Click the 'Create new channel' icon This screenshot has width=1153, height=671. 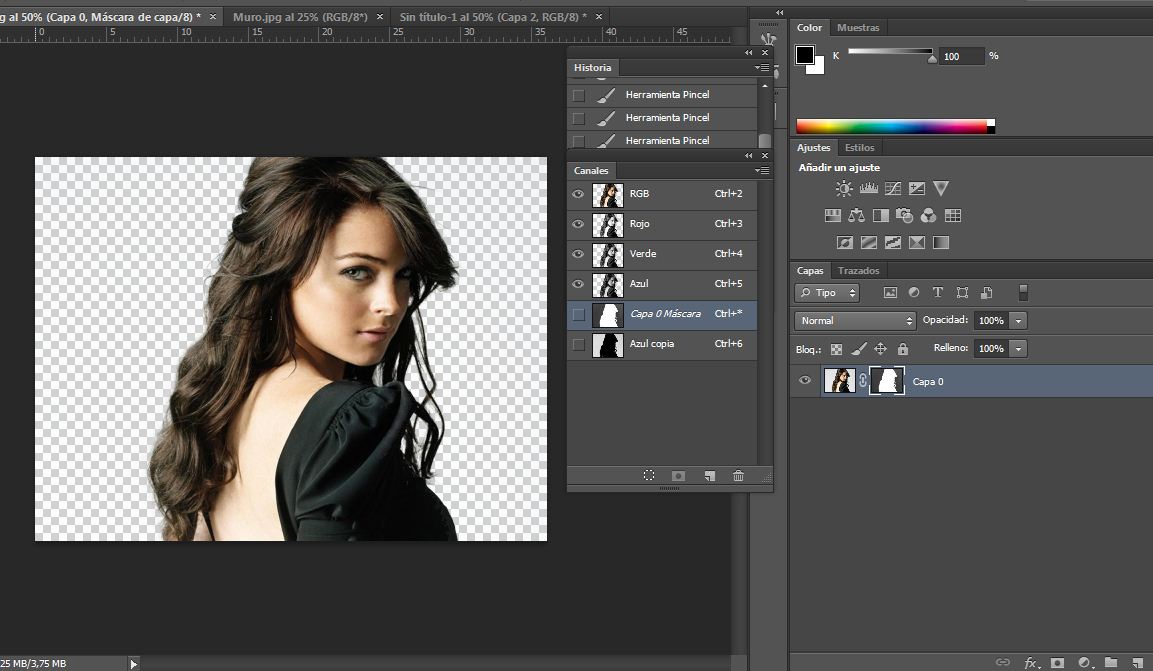pyautogui.click(x=709, y=476)
